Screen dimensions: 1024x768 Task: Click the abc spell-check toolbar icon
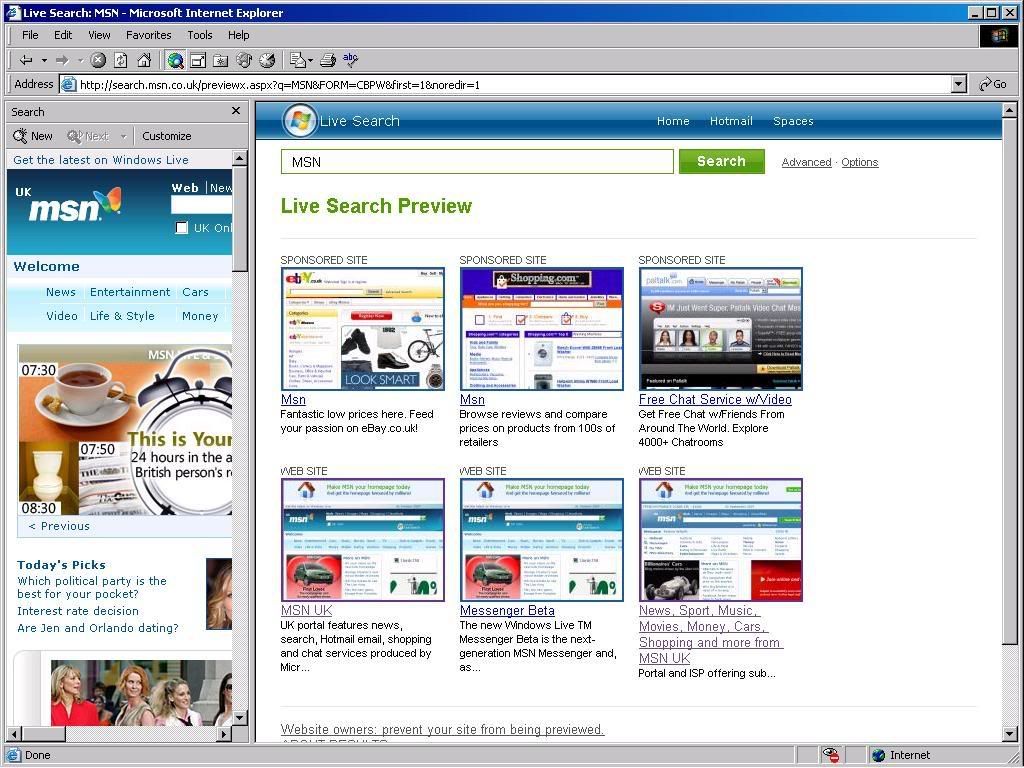point(351,60)
